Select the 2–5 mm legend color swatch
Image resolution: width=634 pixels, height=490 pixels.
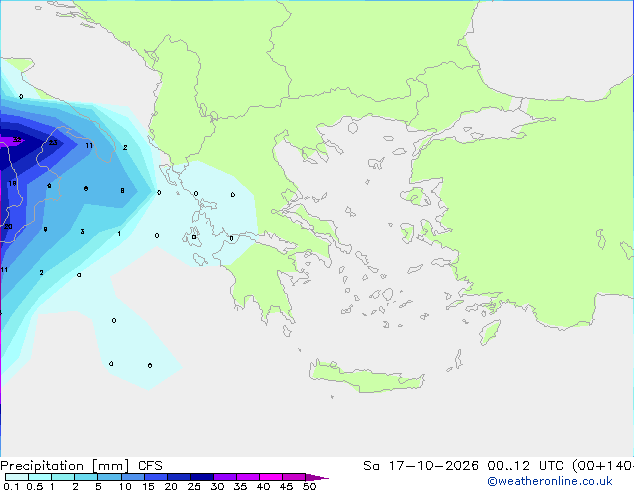[86, 477]
